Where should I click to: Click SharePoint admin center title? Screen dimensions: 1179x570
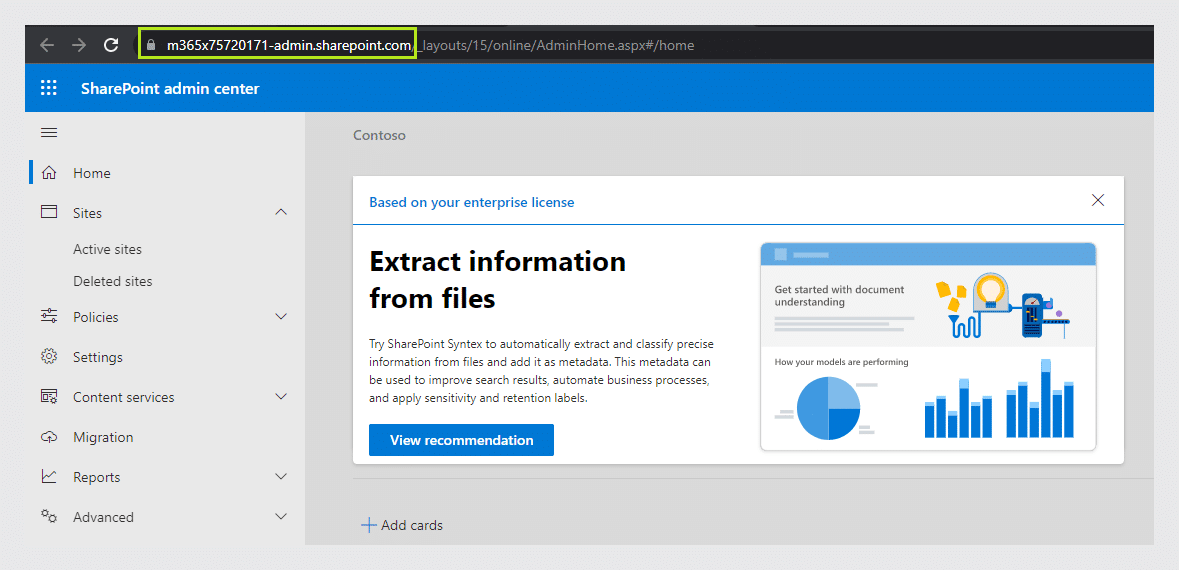pos(170,89)
